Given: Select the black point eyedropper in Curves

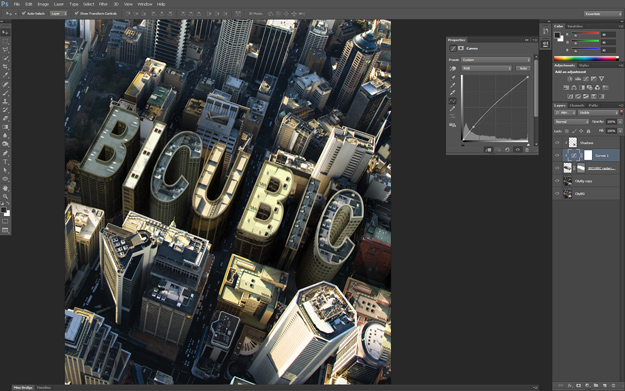Looking at the screenshot, I should (x=452, y=78).
